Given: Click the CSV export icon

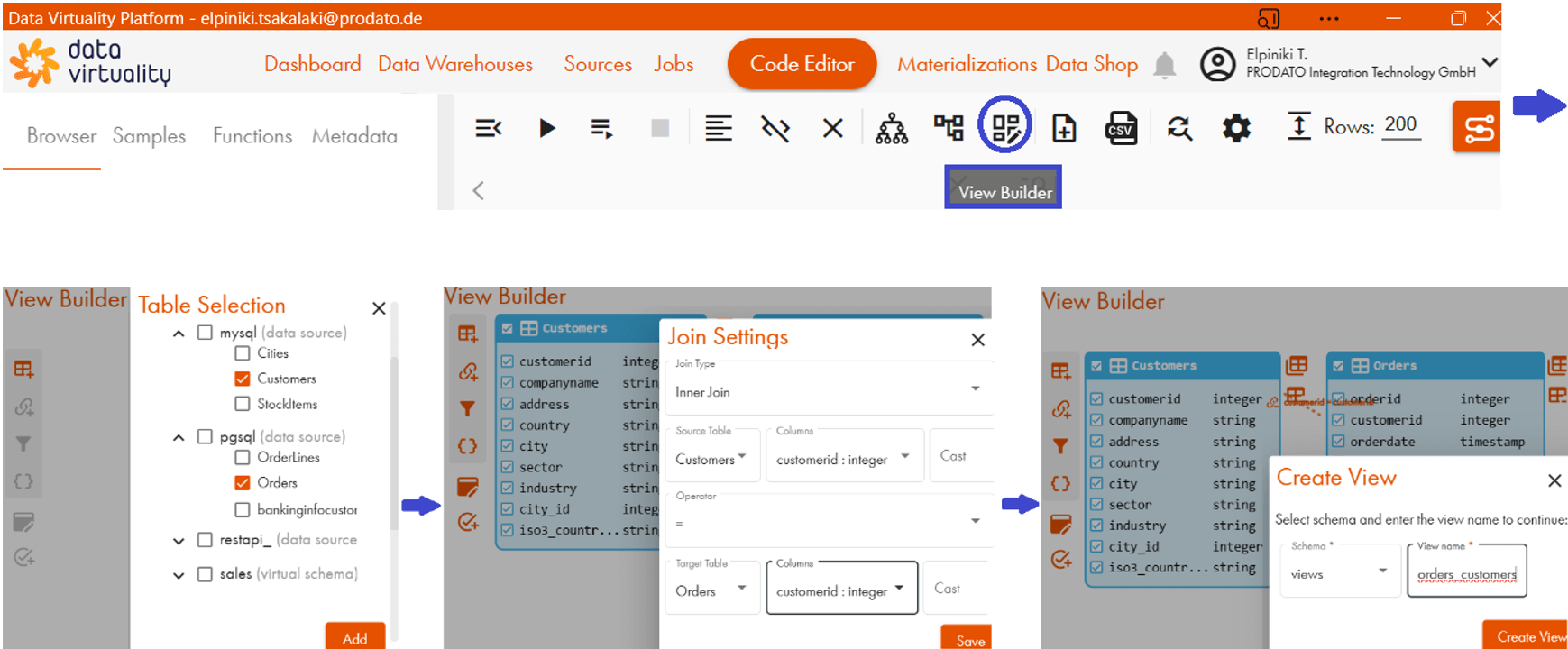Looking at the screenshot, I should tap(1121, 128).
